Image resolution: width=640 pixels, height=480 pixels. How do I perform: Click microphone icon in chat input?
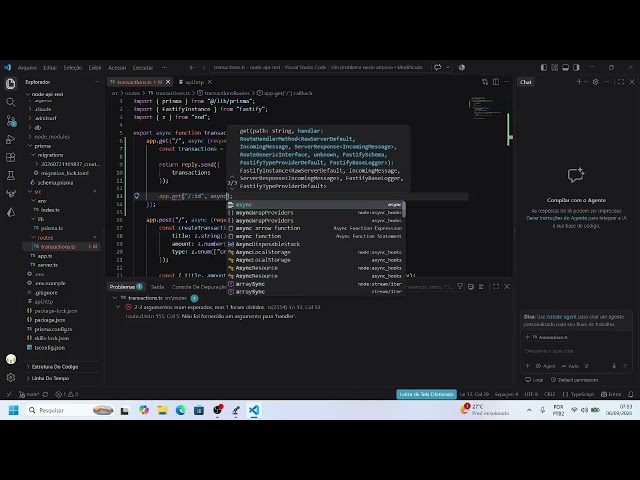pos(614,366)
